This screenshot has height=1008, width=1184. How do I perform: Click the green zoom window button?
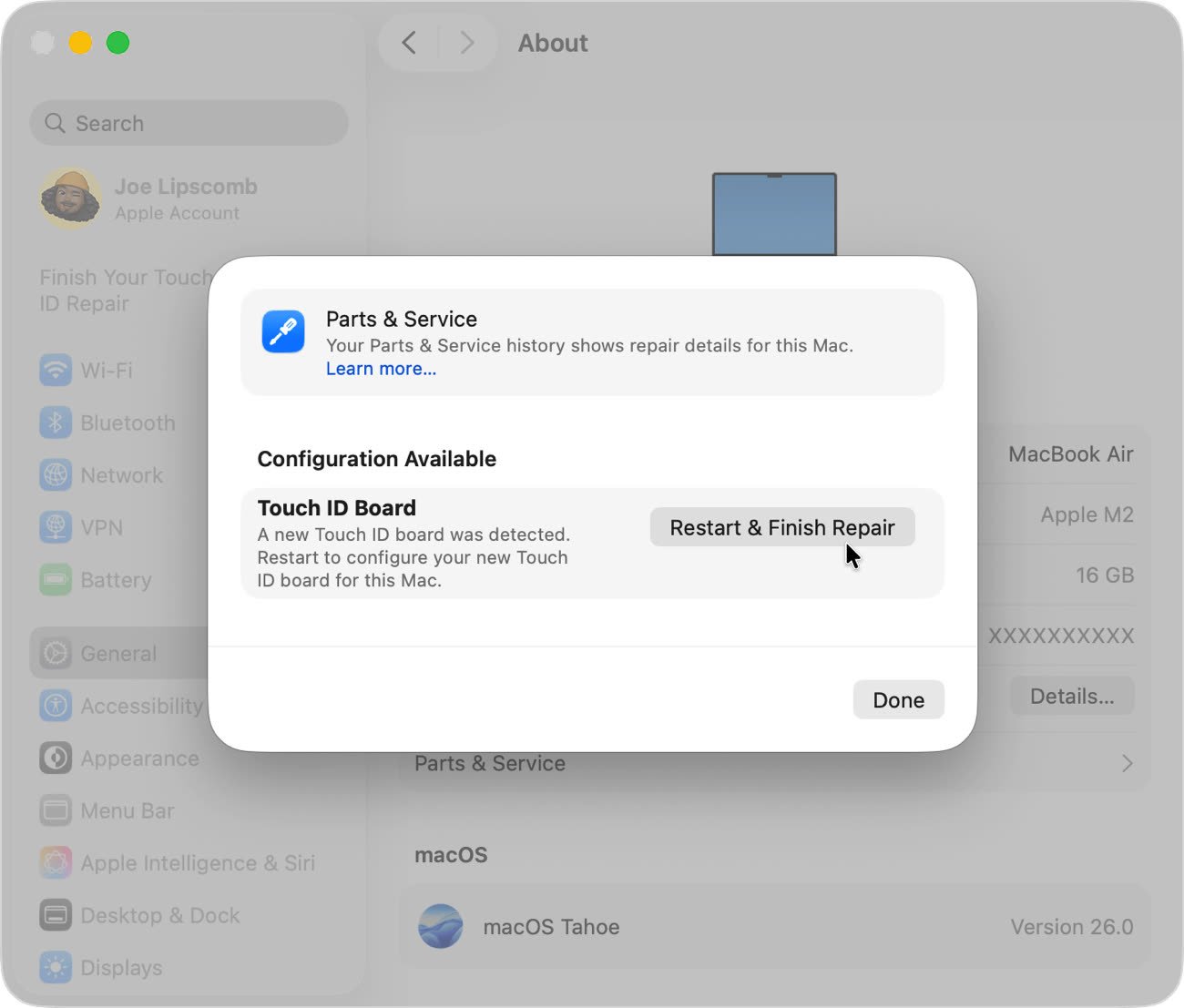[117, 43]
